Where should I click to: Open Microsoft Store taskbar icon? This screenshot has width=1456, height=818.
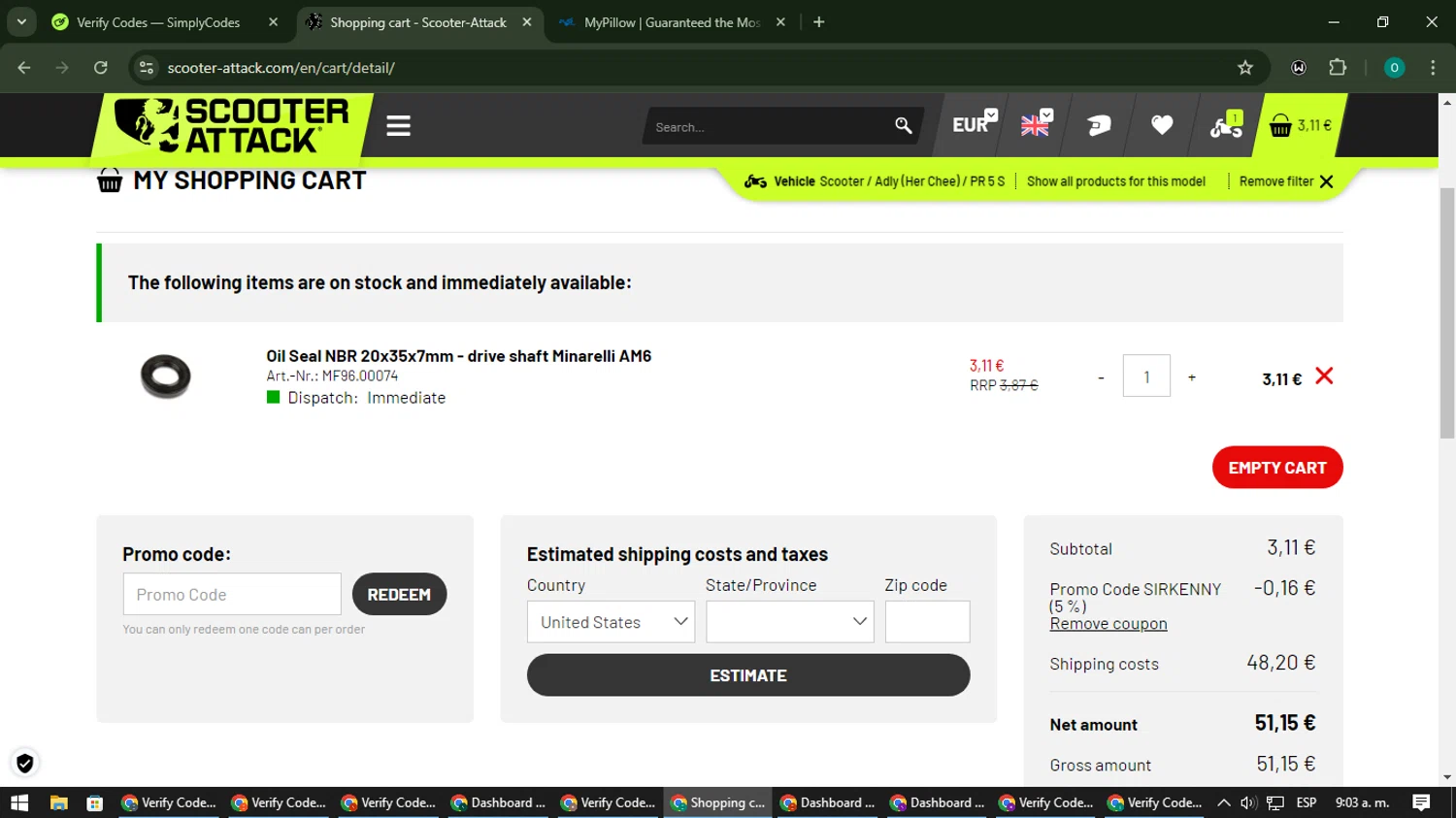point(94,802)
